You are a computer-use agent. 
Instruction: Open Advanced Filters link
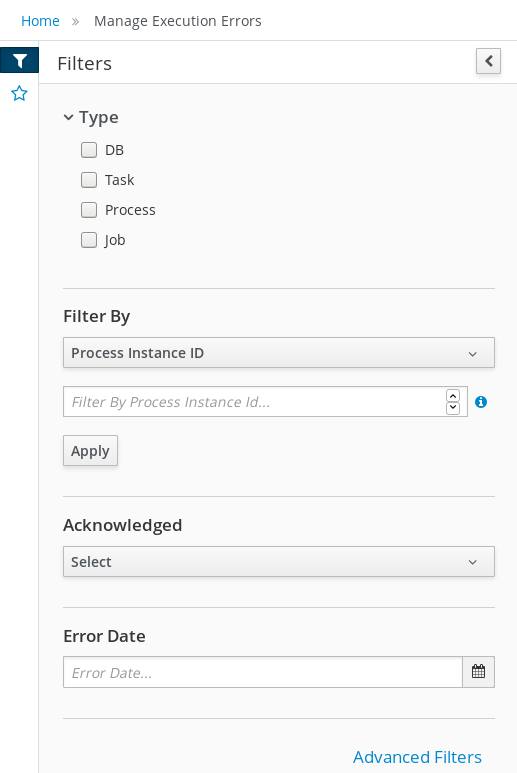(x=417, y=757)
